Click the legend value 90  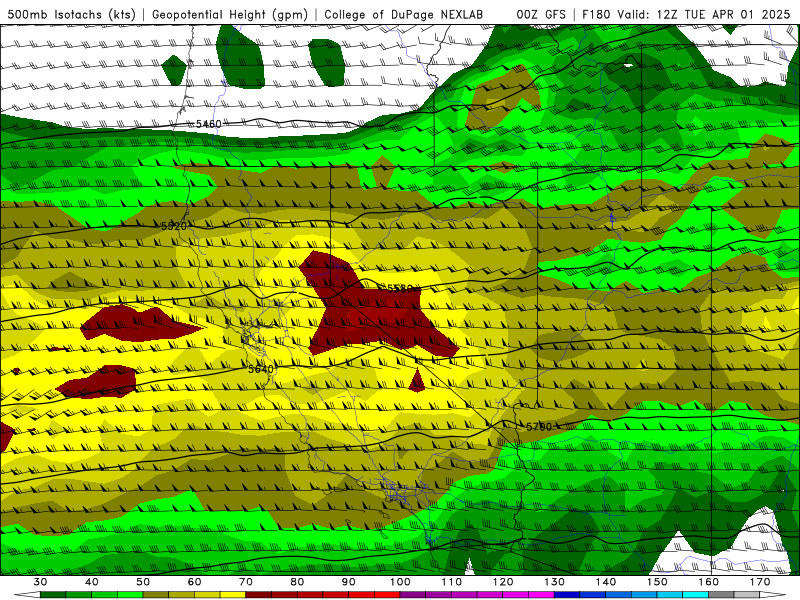coord(349,582)
